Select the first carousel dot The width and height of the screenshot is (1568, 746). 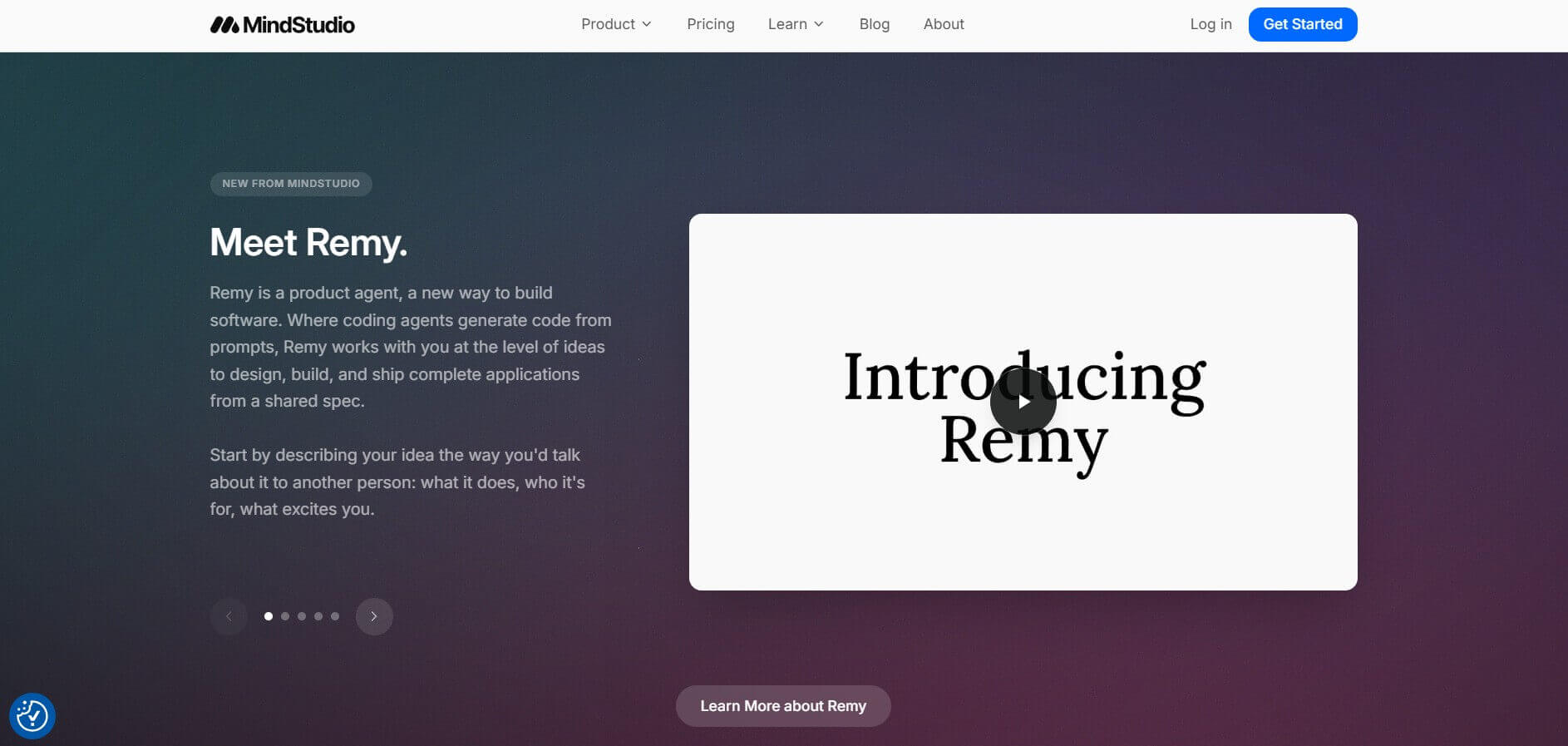coord(269,616)
